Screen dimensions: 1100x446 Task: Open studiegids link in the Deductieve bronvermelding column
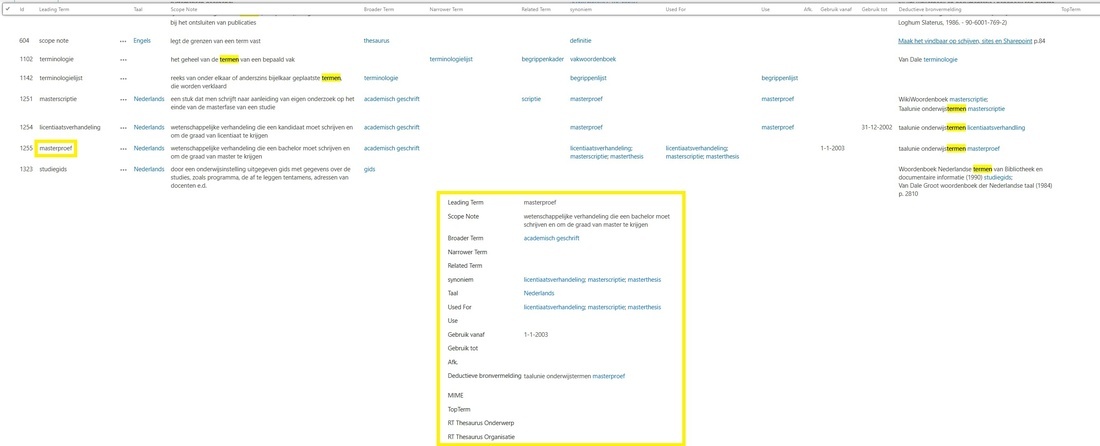[x=997, y=177]
